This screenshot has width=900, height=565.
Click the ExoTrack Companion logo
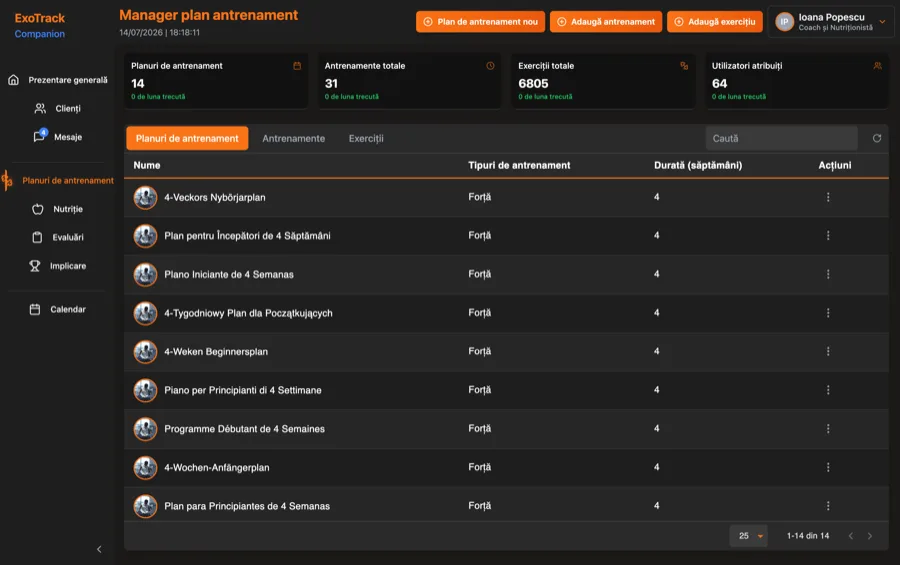pos(40,25)
